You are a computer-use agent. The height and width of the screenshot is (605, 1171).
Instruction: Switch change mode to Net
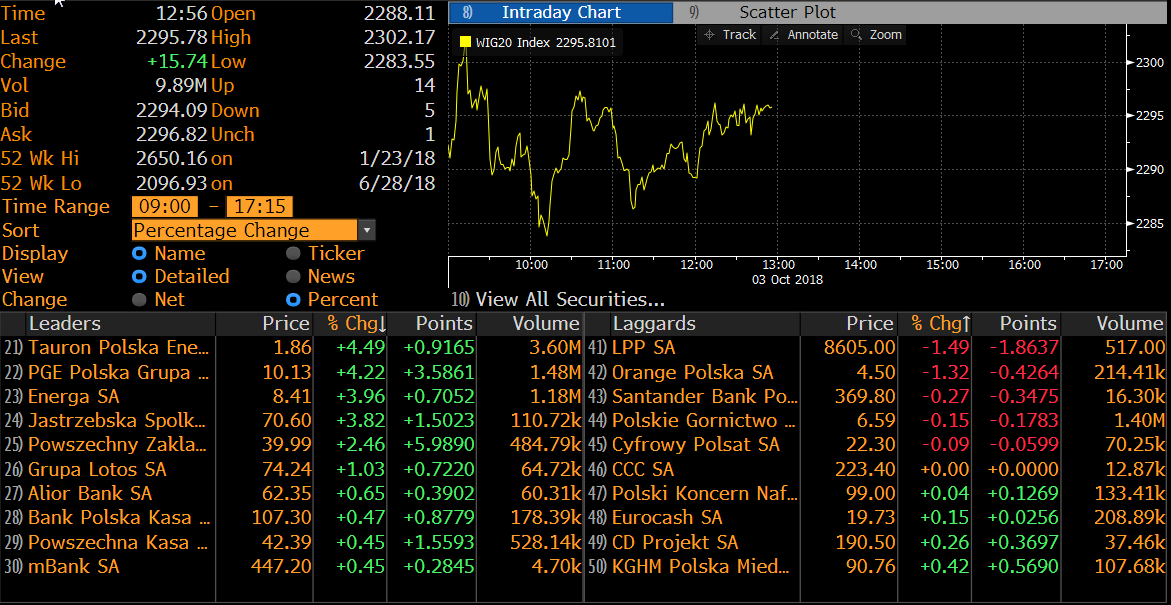140,300
